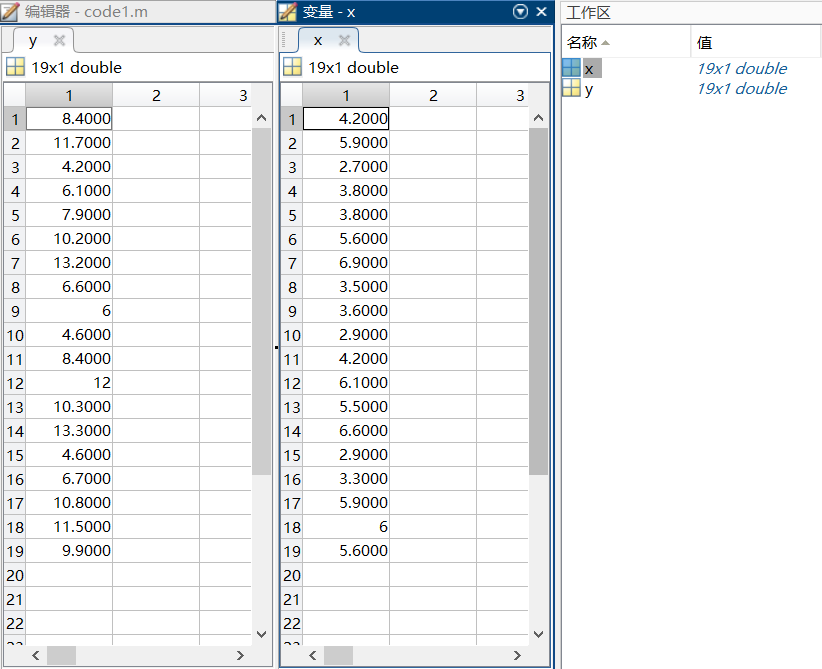
Task: Sort workspace by the 名称 column header
Action: 626,42
